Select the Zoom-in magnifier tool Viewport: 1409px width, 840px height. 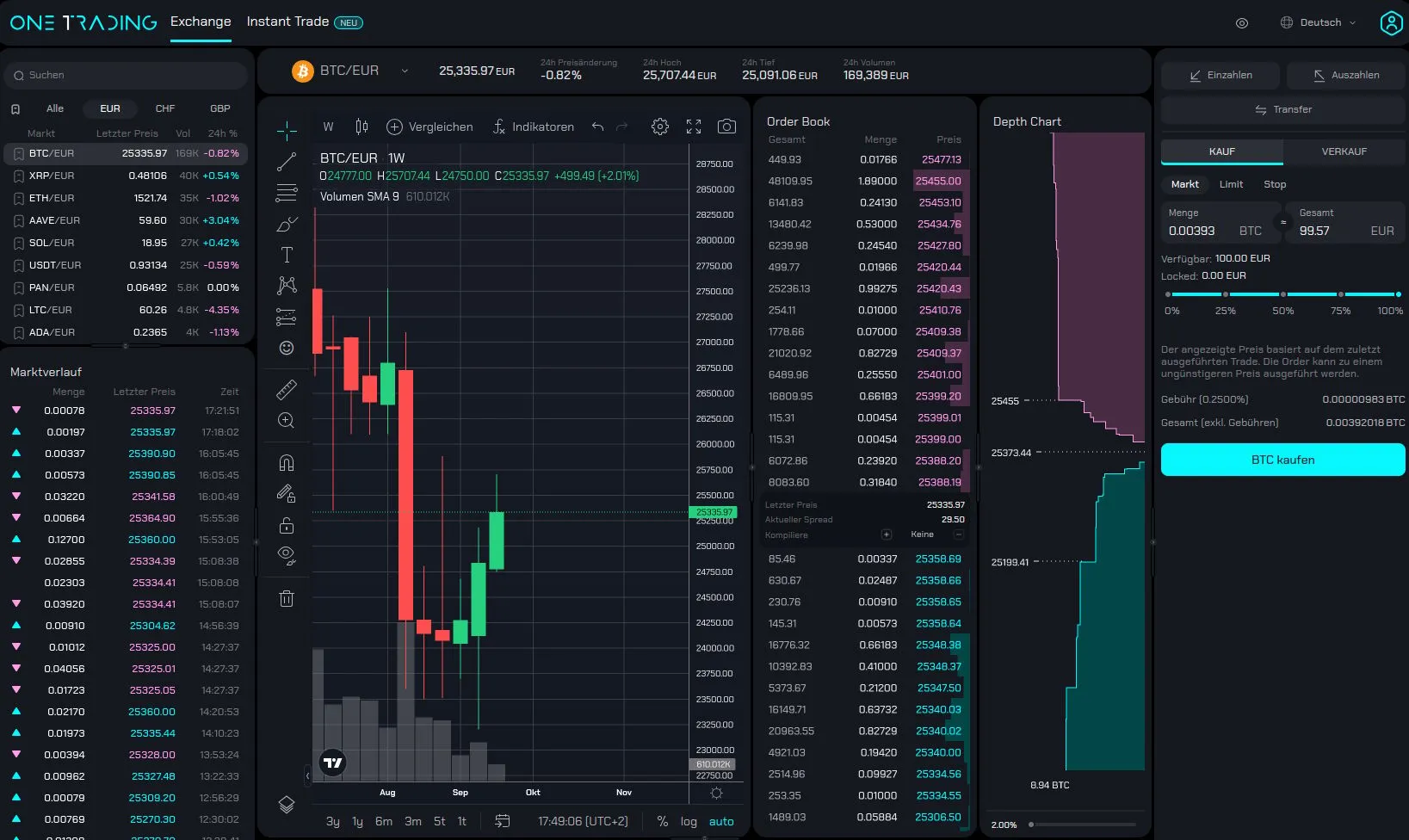coord(286,421)
